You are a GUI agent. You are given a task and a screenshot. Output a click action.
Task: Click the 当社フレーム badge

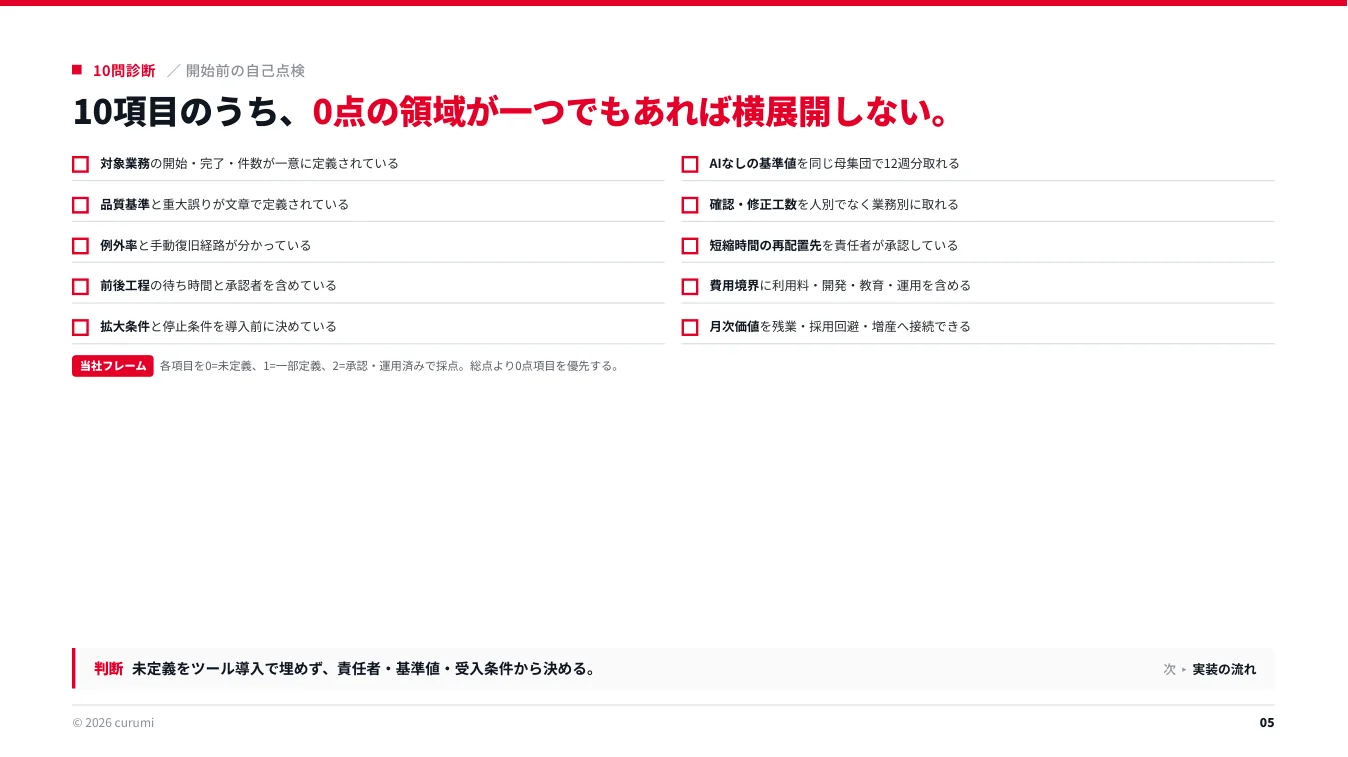113,366
